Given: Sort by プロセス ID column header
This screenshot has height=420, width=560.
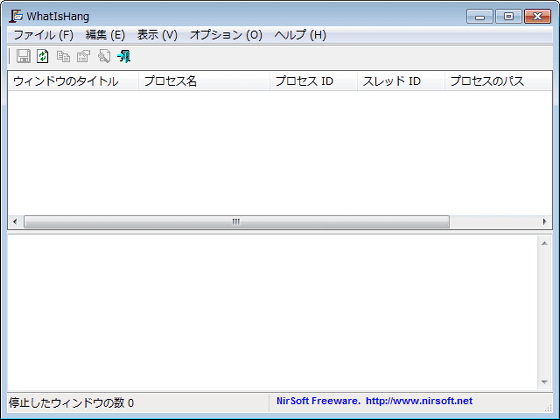Looking at the screenshot, I should 313,81.
